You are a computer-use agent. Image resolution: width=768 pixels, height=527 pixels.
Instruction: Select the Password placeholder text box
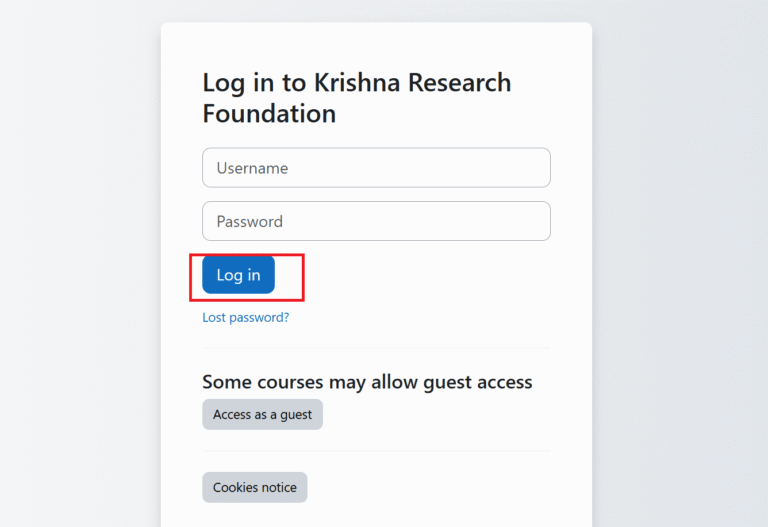pos(376,221)
